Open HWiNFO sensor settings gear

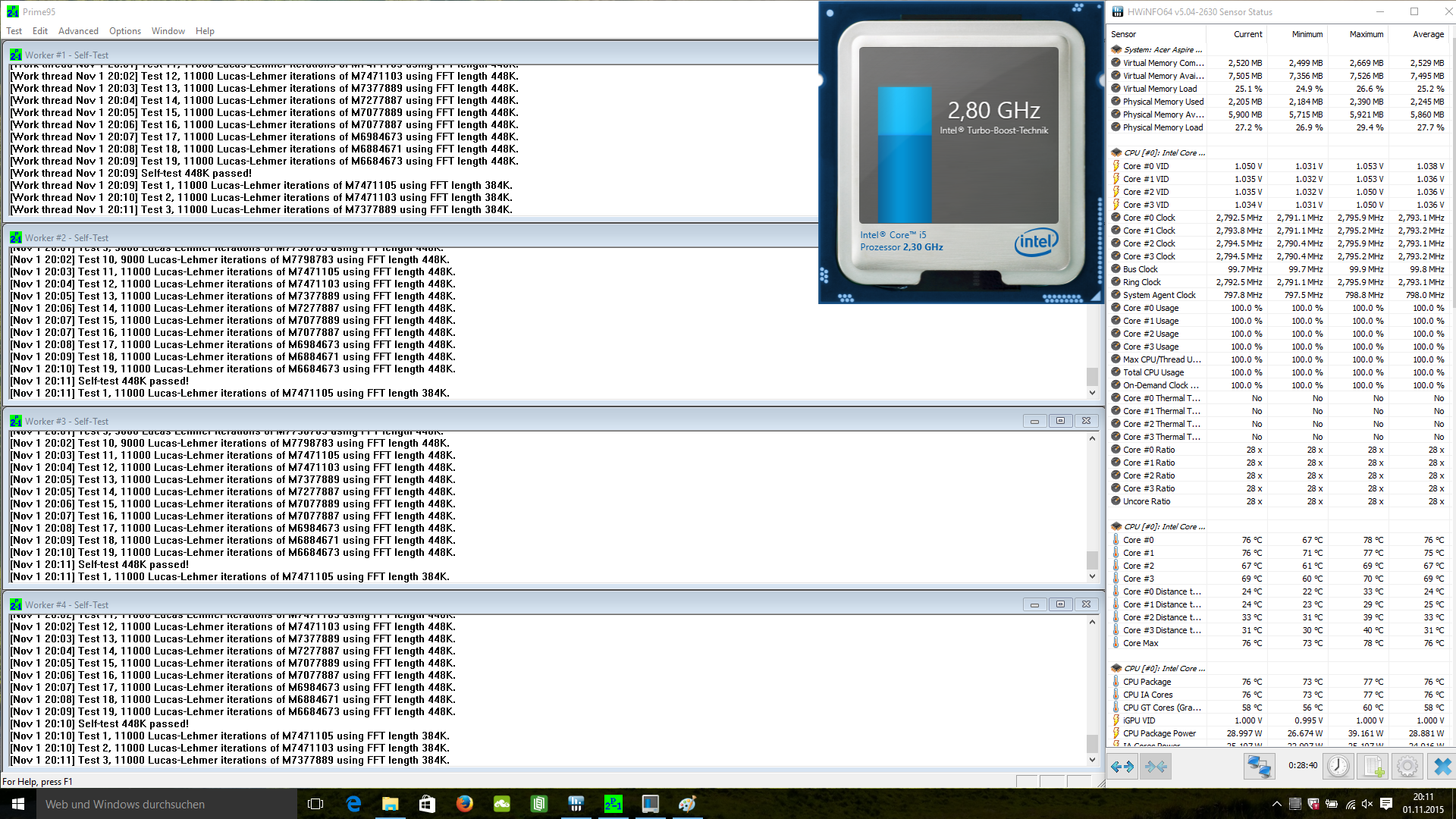click(1407, 767)
